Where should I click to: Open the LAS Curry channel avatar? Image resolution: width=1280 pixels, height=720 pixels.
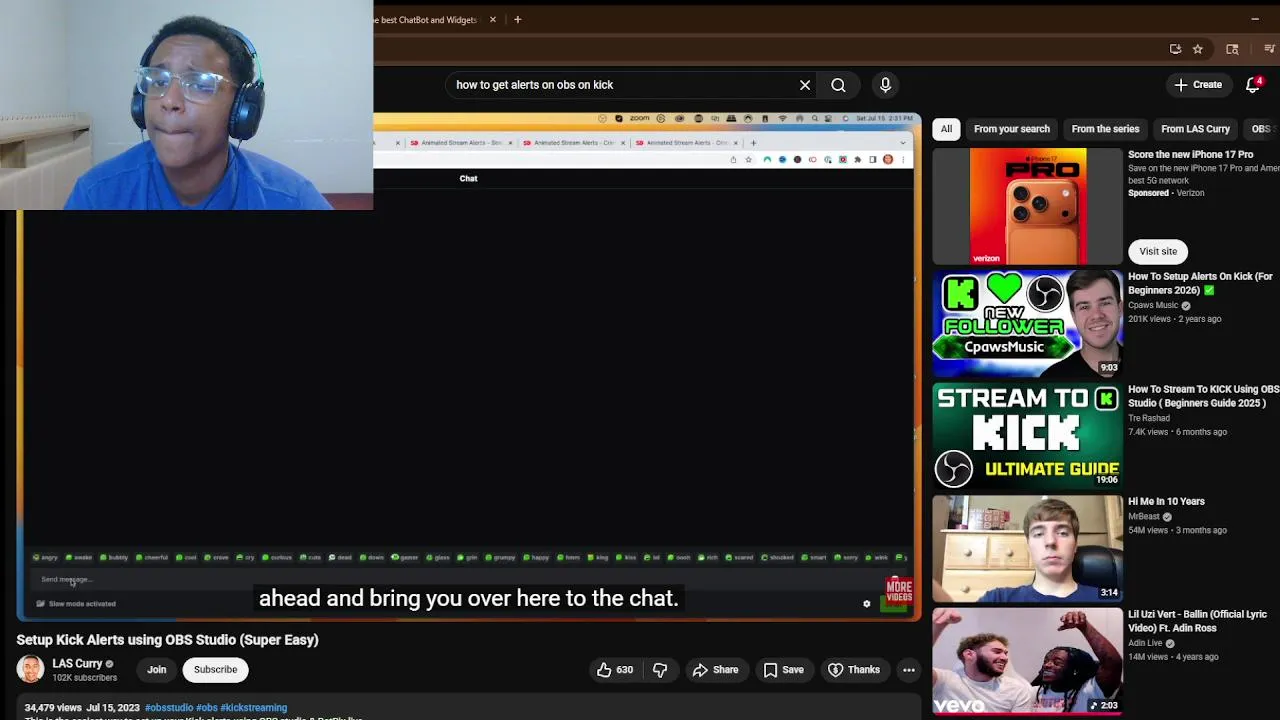pos(30,670)
